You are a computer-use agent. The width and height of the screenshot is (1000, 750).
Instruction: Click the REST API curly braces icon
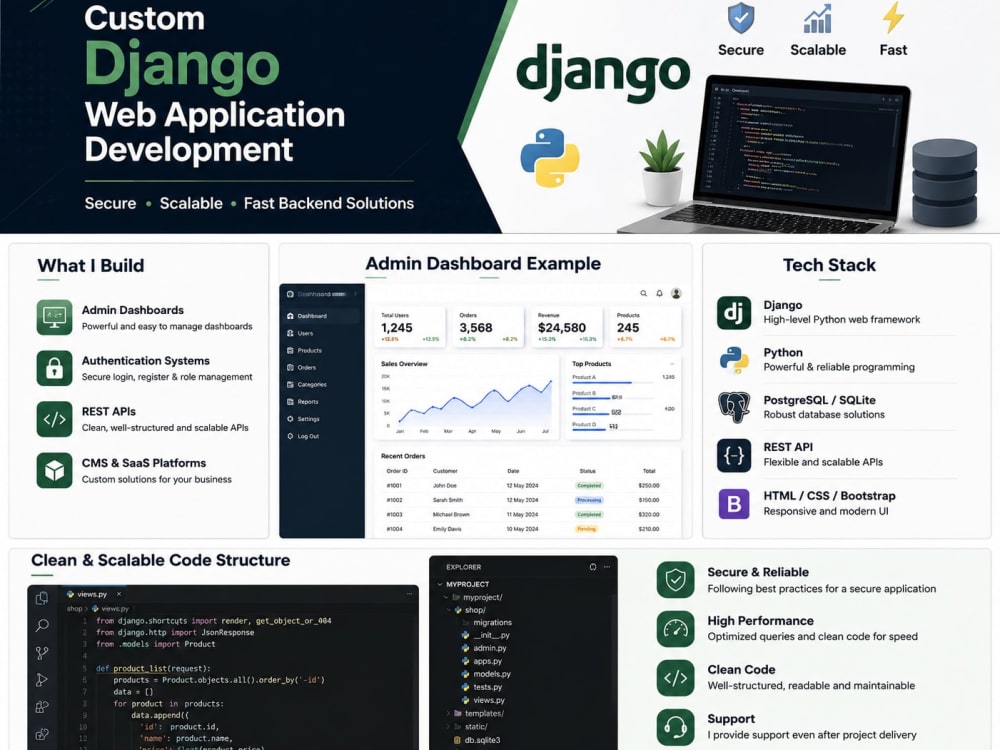click(x=733, y=455)
